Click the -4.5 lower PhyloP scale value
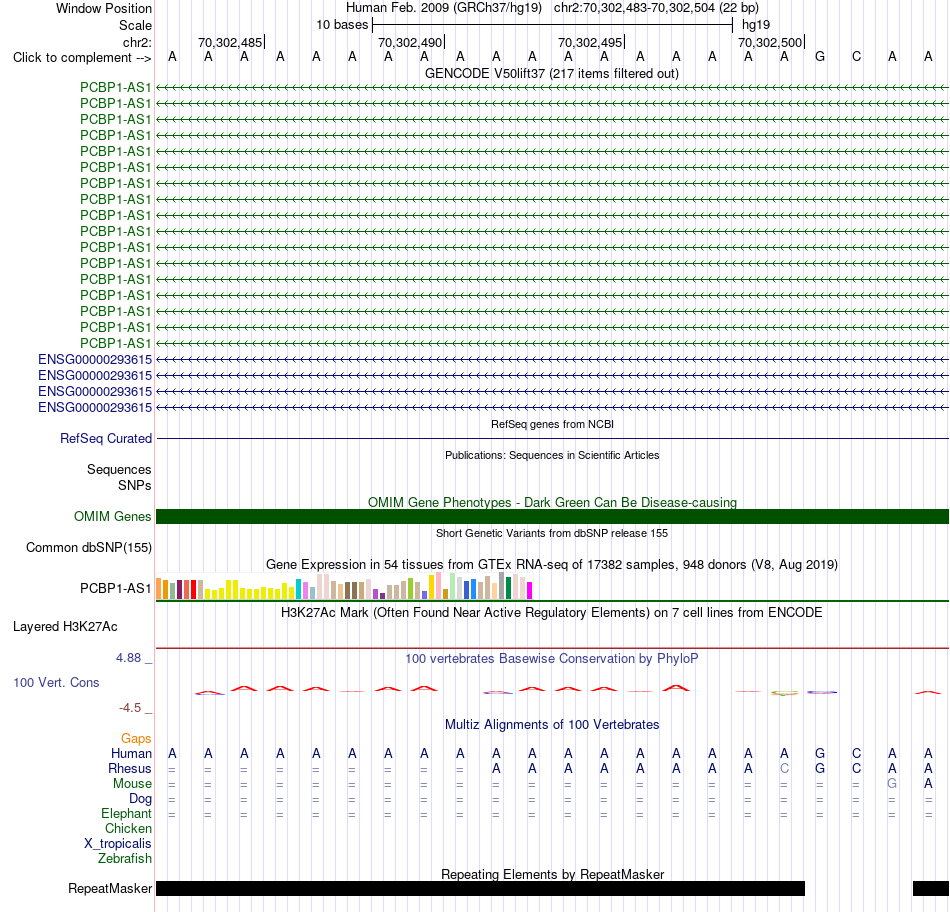The image size is (950, 912). (x=130, y=708)
